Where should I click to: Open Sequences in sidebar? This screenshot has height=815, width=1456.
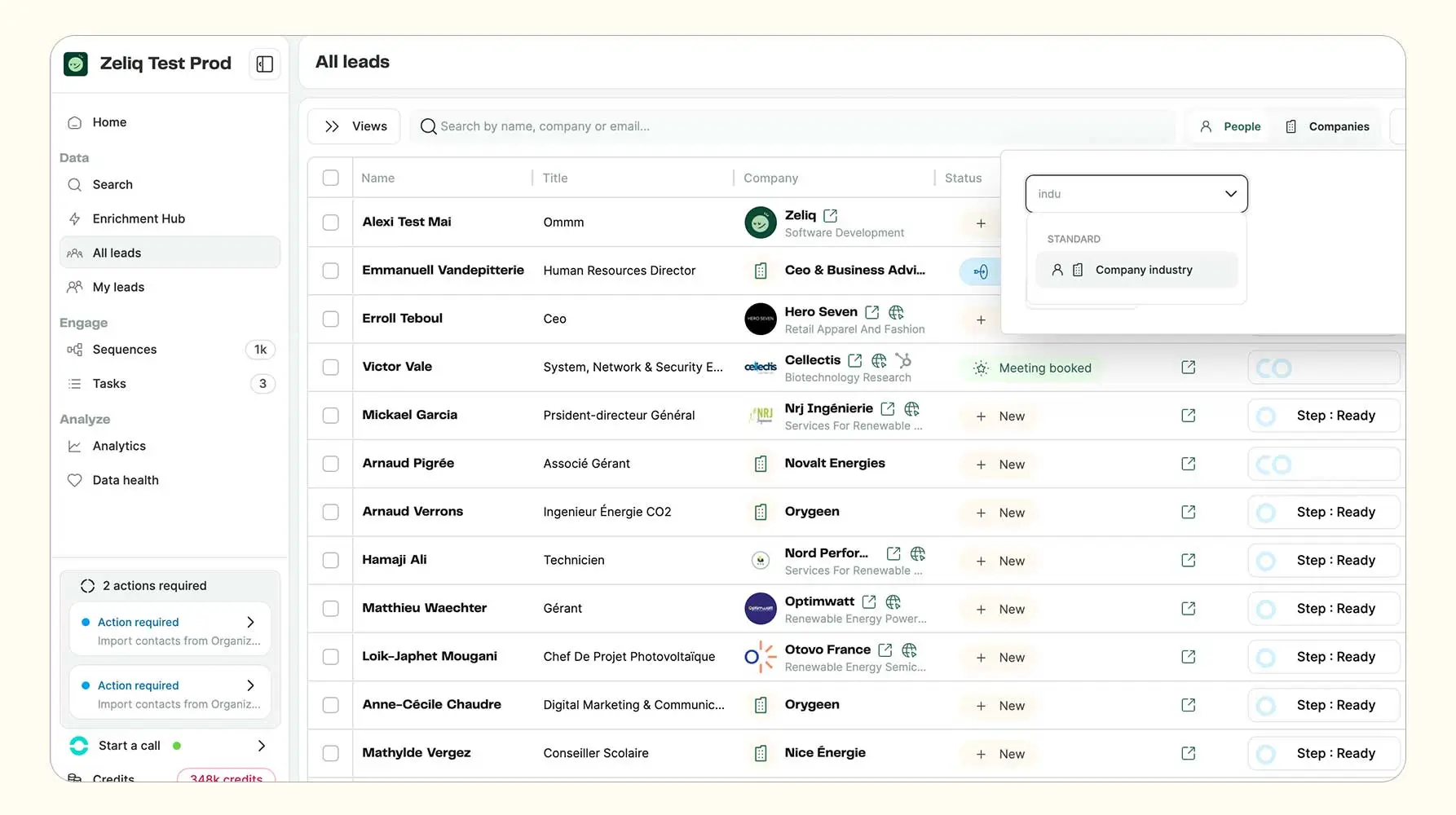[x=170, y=350]
